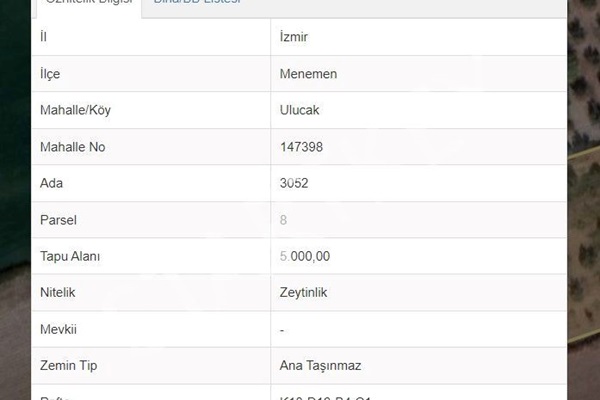Click the Ana Taşınmaz value
This screenshot has width=600, height=400.
(320, 366)
